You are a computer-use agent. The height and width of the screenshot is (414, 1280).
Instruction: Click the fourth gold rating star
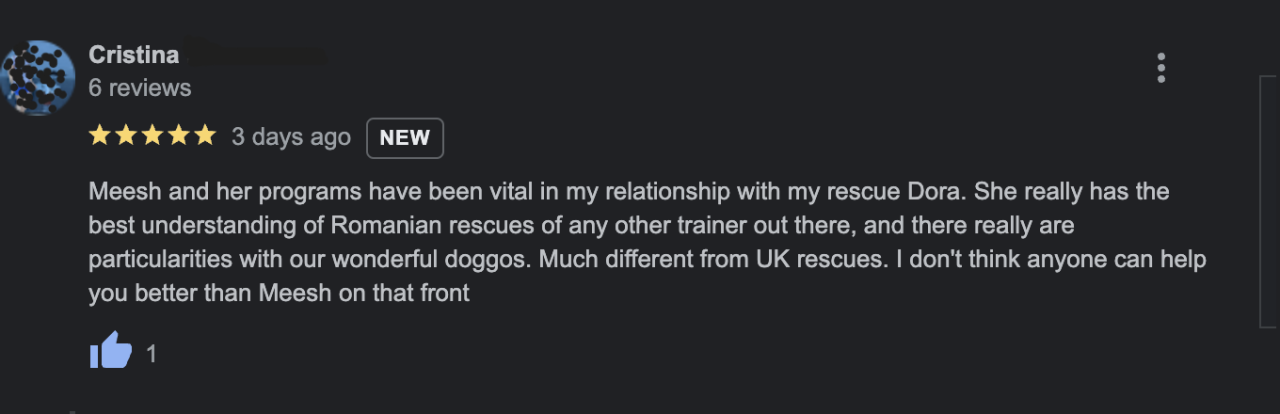point(178,136)
